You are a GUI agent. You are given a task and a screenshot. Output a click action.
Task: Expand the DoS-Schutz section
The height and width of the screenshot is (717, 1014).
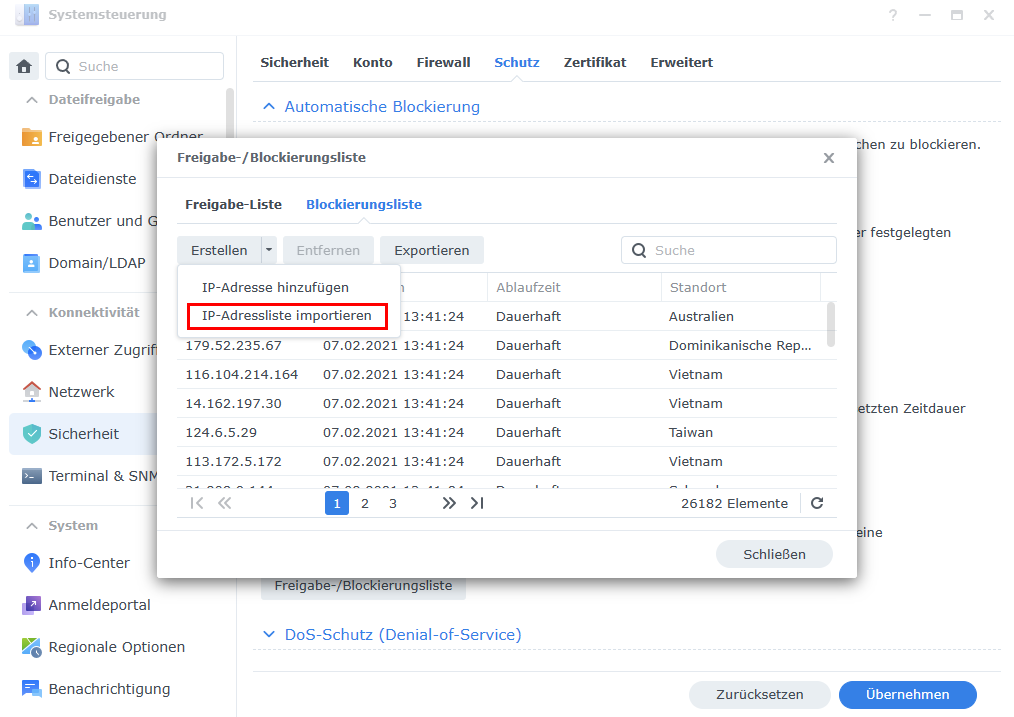pyautogui.click(x=268, y=635)
